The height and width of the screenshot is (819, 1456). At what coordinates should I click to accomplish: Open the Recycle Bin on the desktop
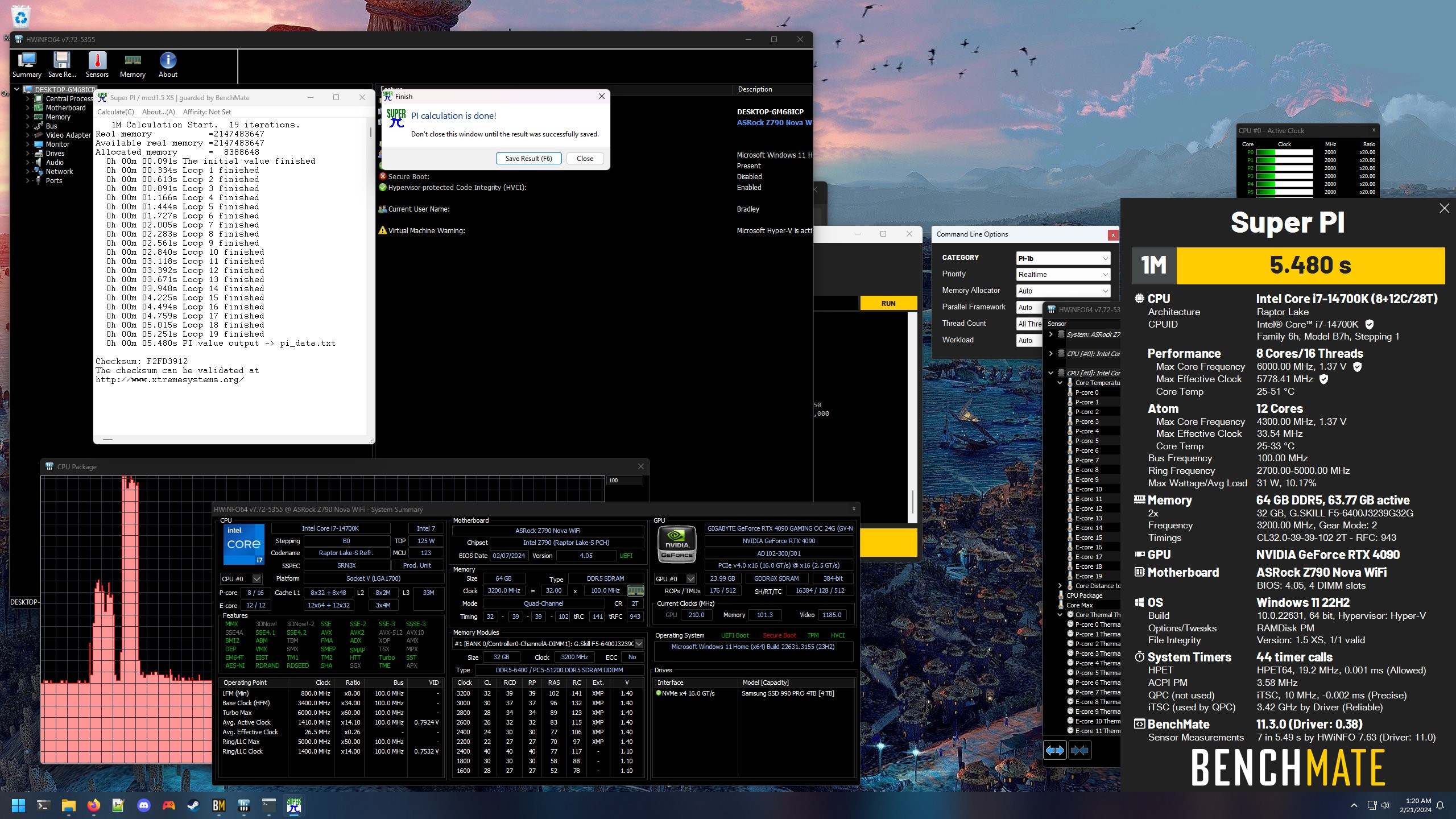(21, 17)
